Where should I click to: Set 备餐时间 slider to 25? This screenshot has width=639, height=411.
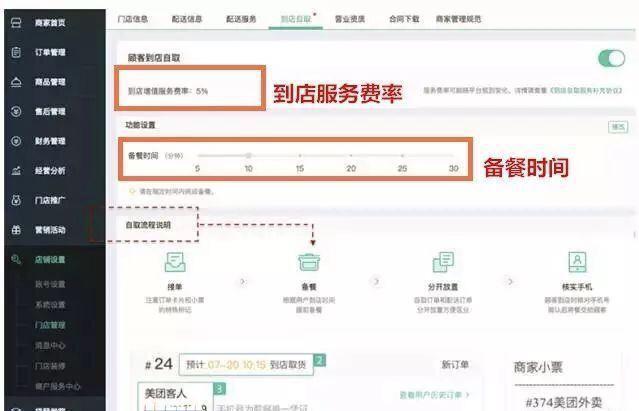[402, 155]
